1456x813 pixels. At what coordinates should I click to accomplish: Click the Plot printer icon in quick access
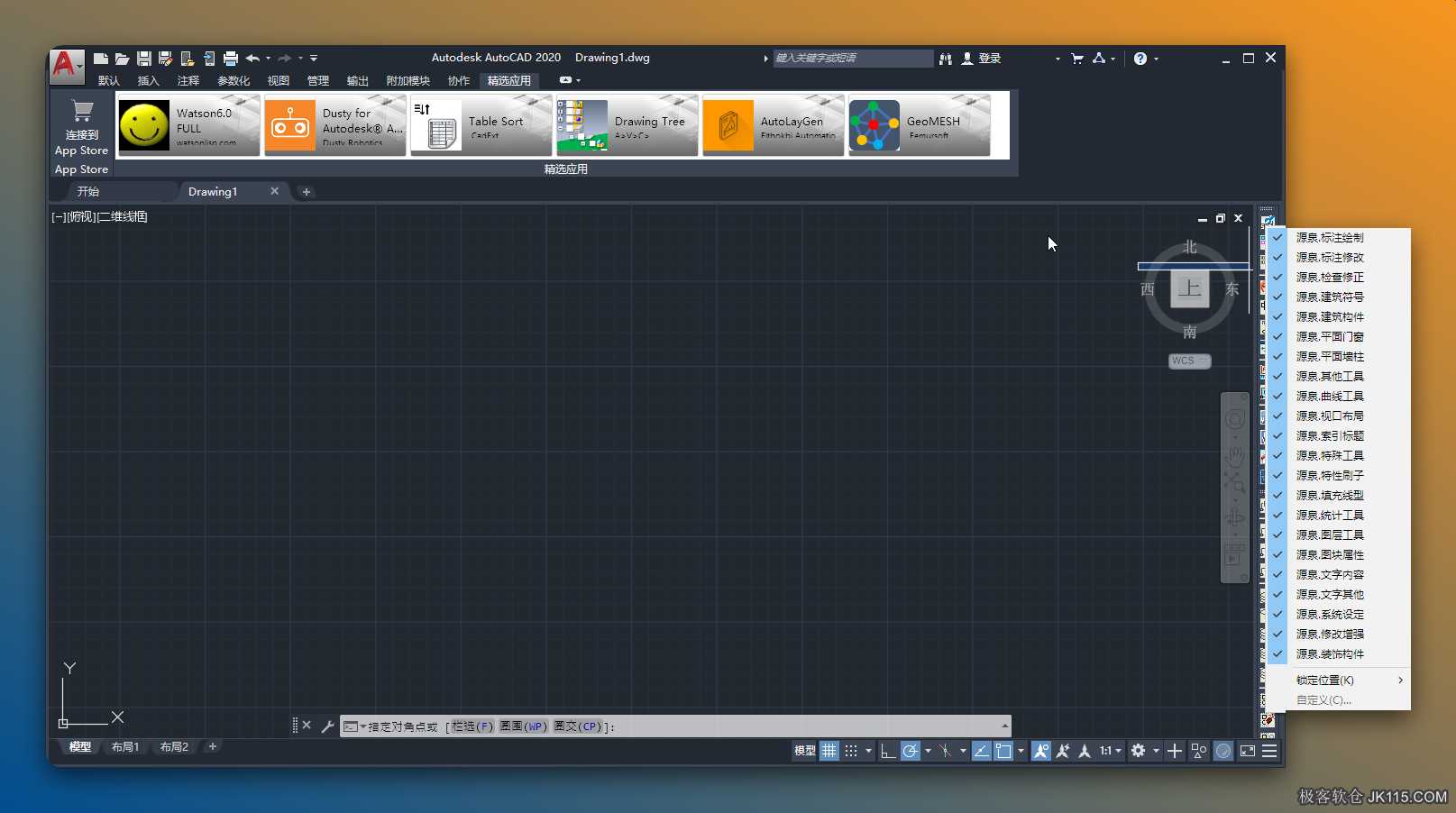(x=231, y=59)
